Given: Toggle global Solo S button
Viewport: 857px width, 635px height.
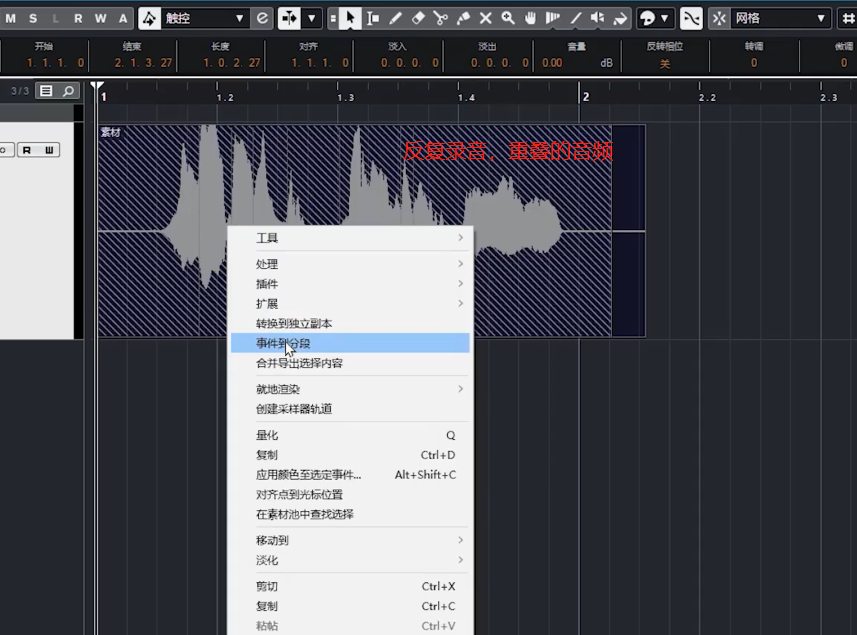Looking at the screenshot, I should (x=33, y=19).
